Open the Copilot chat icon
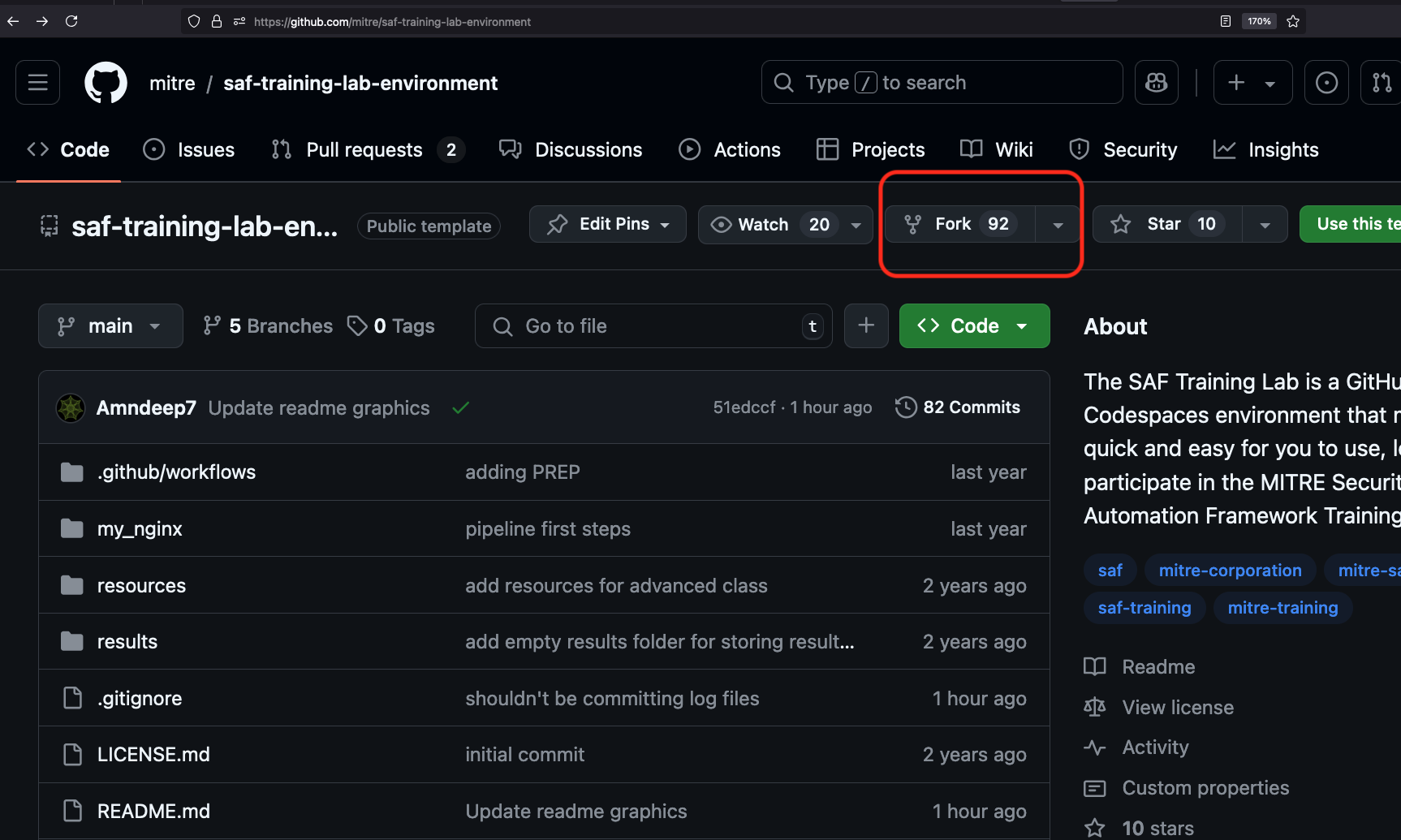Image resolution: width=1401 pixels, height=840 pixels. click(1156, 83)
